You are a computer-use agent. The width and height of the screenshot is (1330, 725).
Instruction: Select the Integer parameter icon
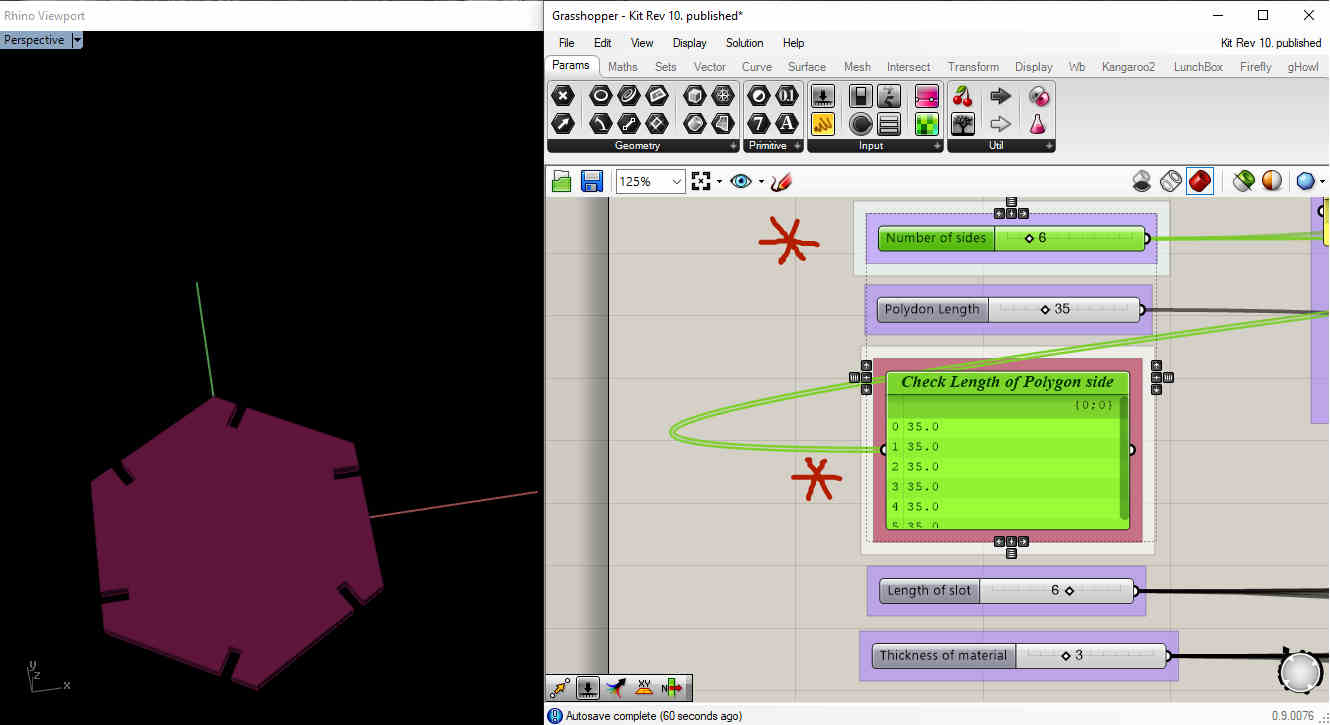coord(760,124)
